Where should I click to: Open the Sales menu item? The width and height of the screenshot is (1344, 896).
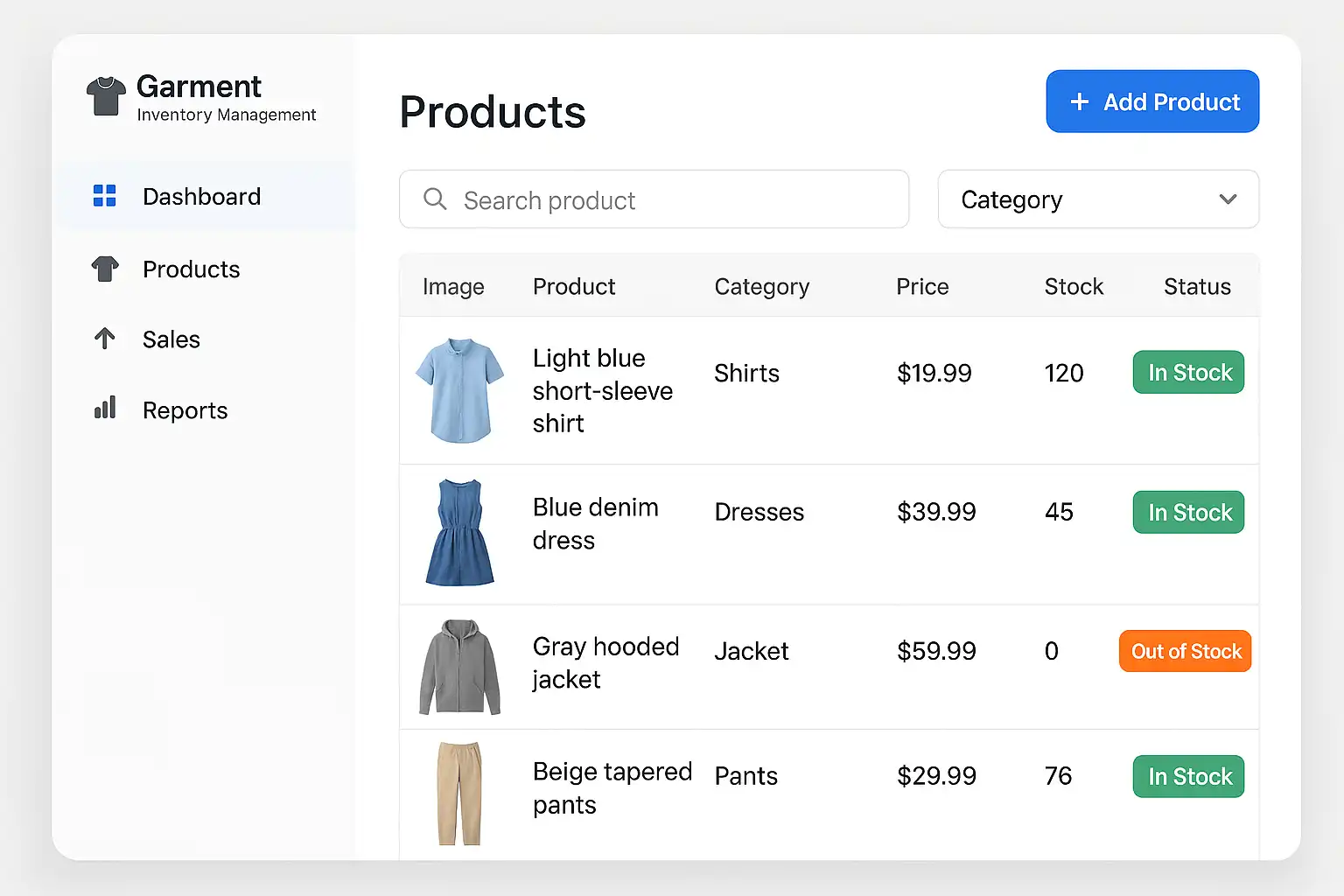(x=171, y=339)
